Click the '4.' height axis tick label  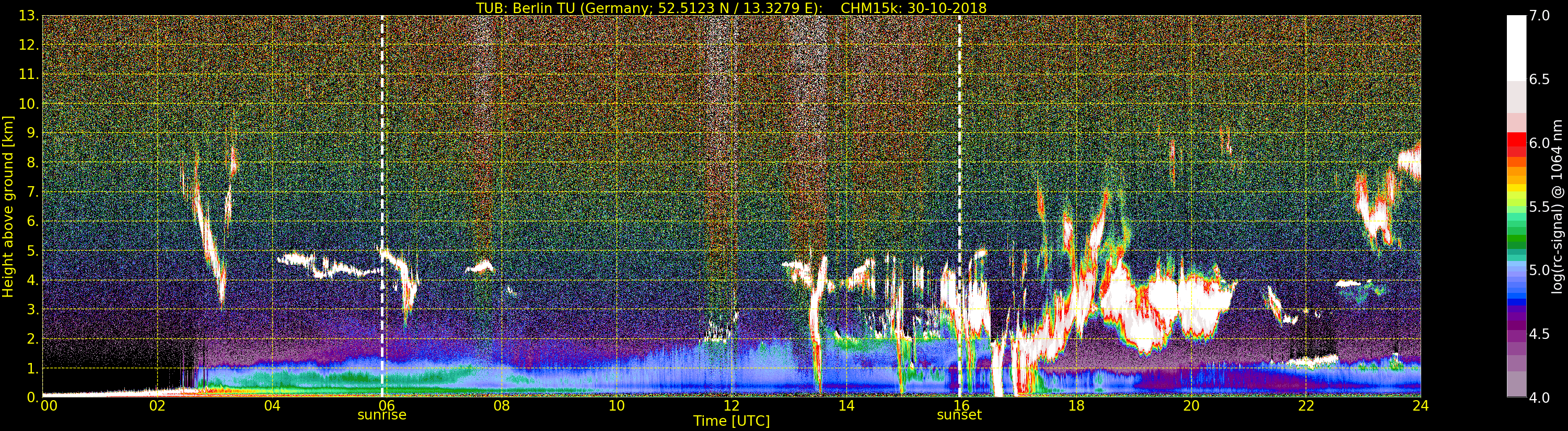point(32,280)
